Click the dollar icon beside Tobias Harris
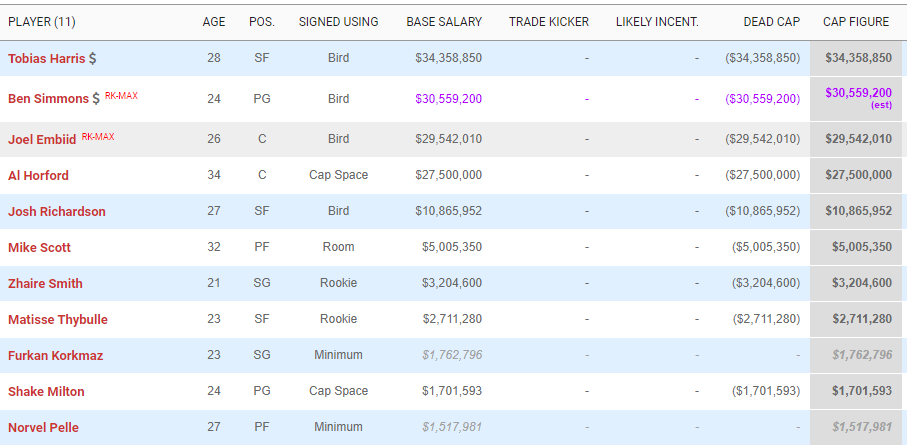 (93, 59)
